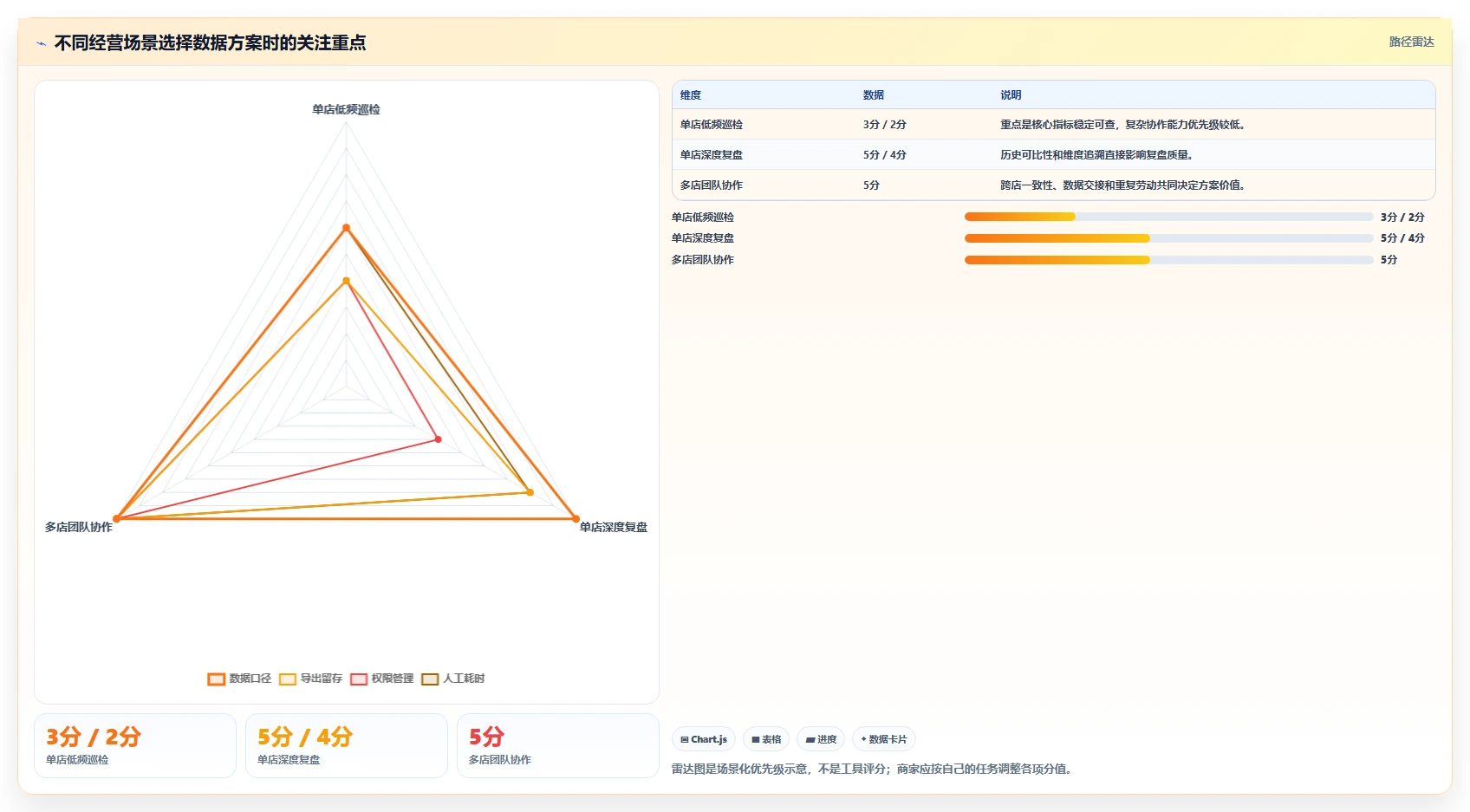Click the 单店低频巡检 radar axis label
Viewport: 1470px width, 812px height.
click(x=346, y=109)
